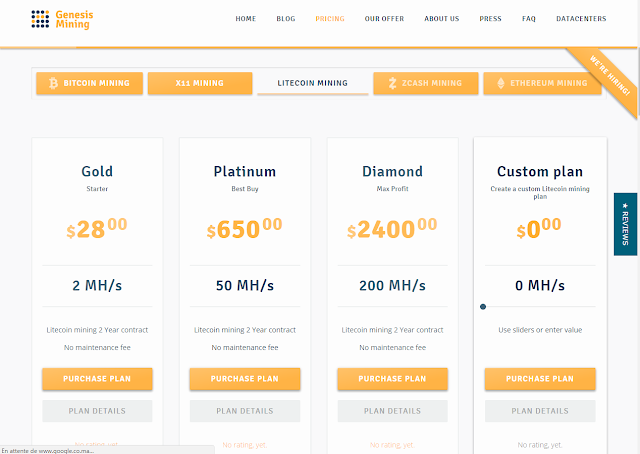
Task: Click 'Litecoin mining 2 Year contract' in Platinum
Action: [245, 330]
